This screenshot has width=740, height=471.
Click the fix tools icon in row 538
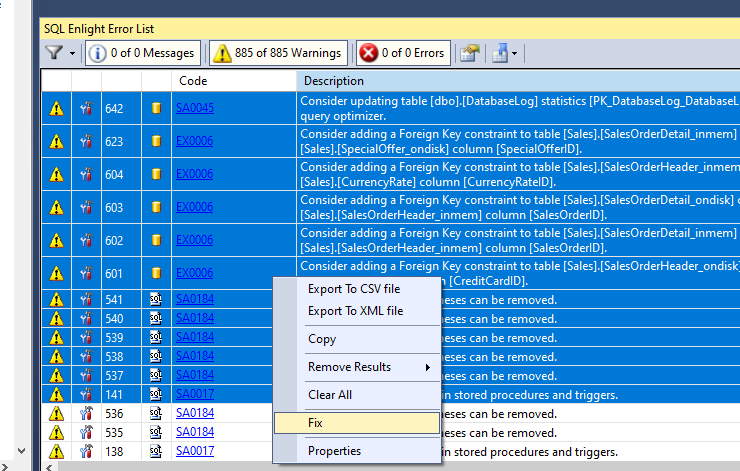[x=86, y=356]
